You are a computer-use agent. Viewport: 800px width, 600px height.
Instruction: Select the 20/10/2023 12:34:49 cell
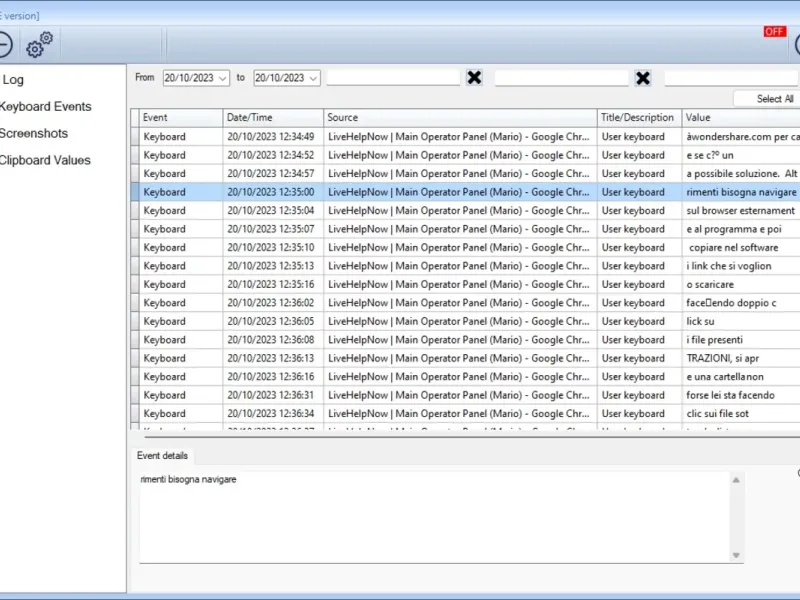pos(271,137)
